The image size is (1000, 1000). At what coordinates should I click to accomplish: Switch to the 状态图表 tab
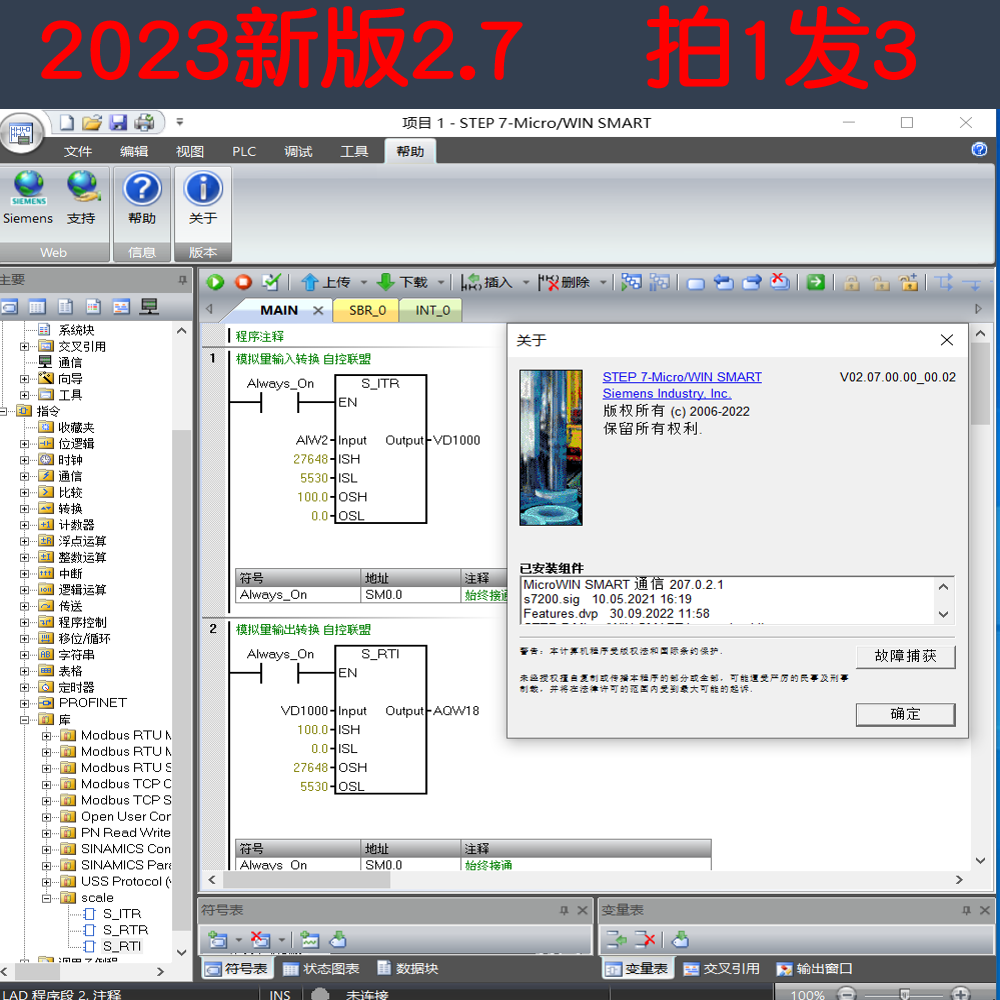pyautogui.click(x=321, y=969)
